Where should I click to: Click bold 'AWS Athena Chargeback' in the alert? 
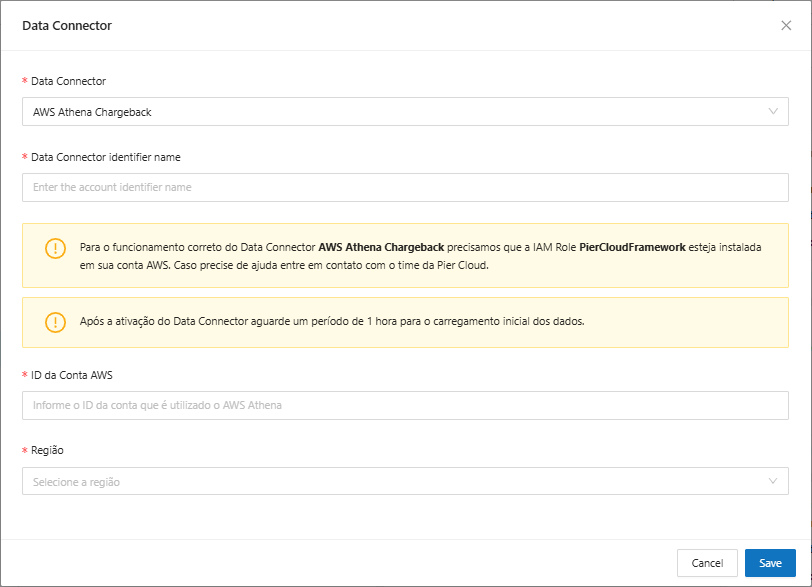[381, 246]
